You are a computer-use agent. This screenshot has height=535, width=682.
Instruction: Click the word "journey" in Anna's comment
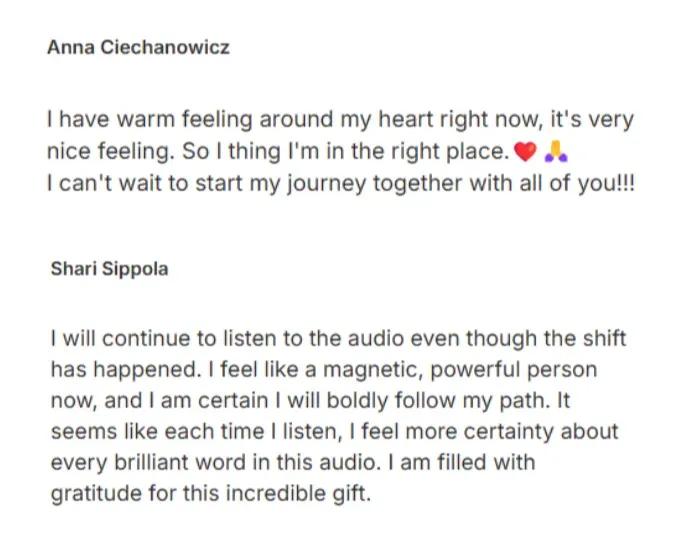326,184
